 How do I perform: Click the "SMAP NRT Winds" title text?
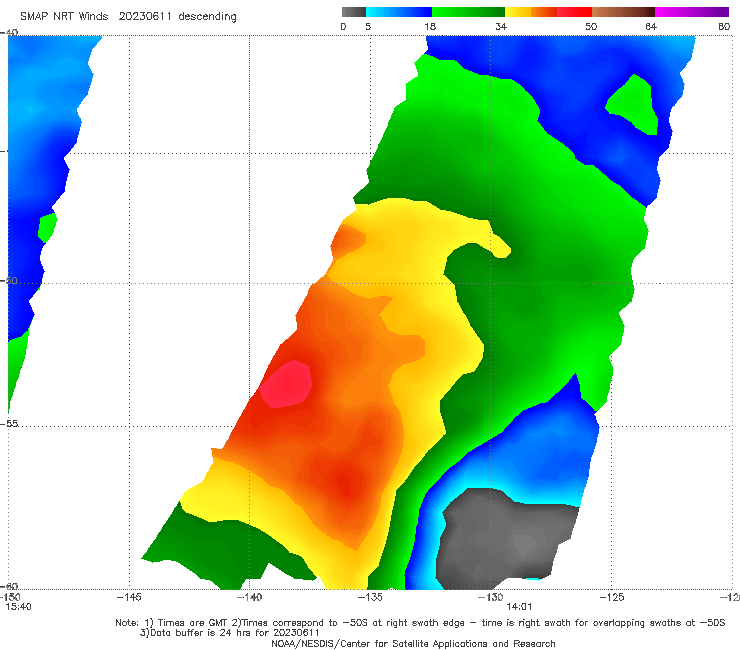pos(64,16)
